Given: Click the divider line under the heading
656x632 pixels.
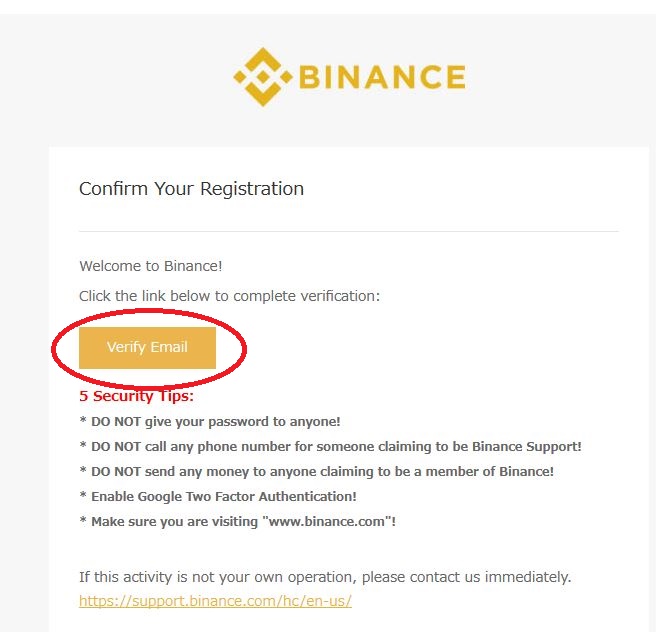Looking at the screenshot, I should point(348,231).
